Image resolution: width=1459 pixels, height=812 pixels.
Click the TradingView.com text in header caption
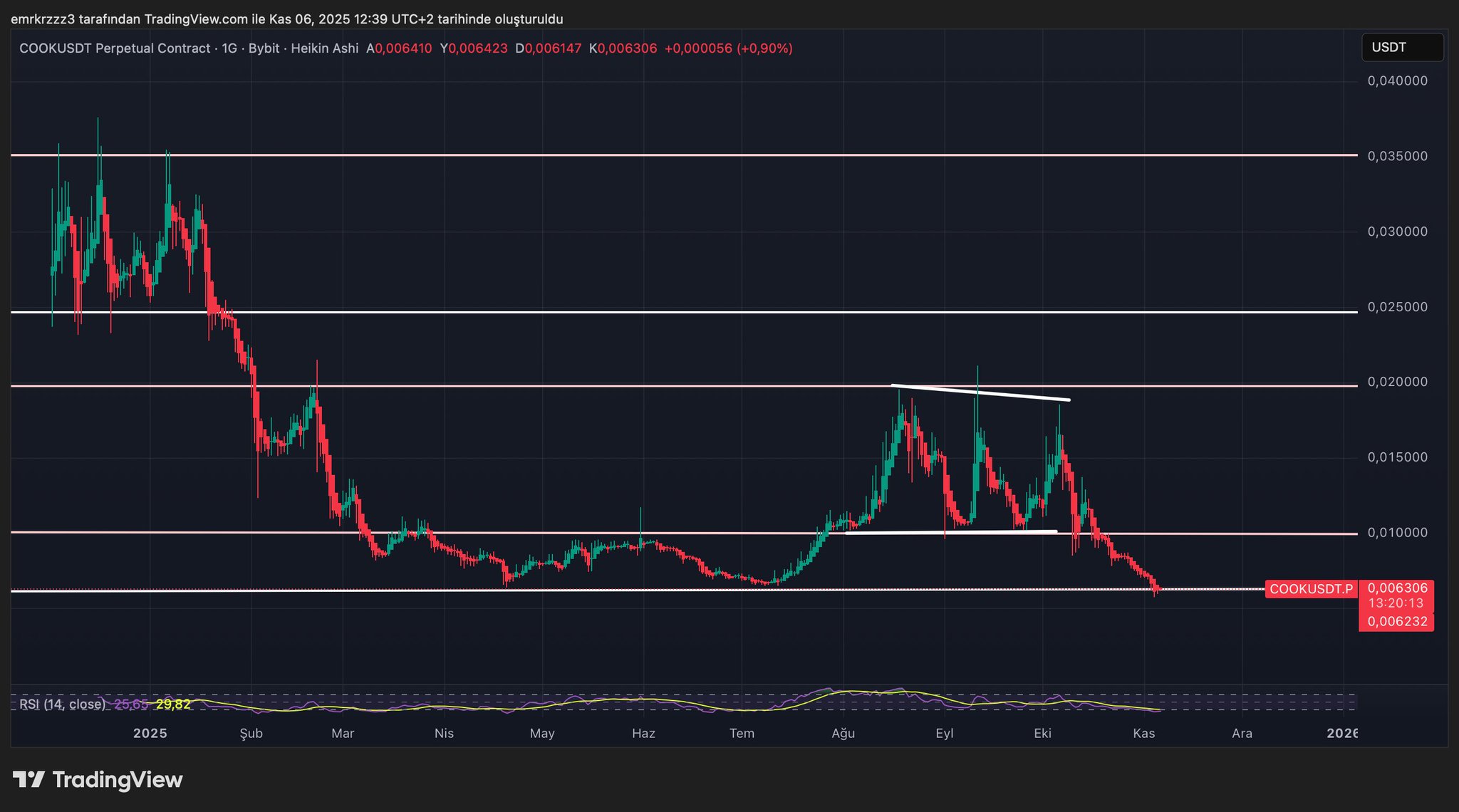(196, 19)
